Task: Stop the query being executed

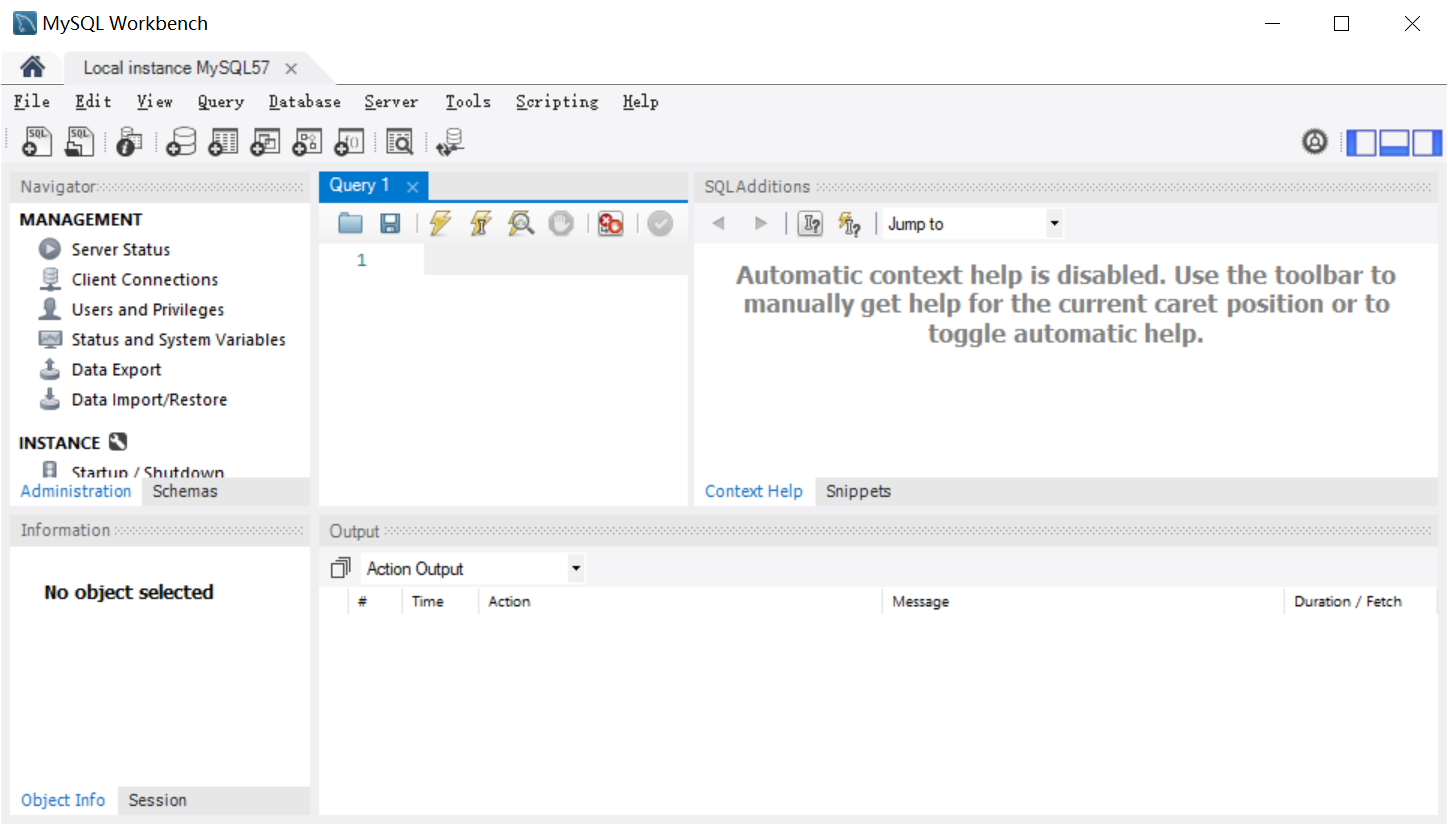Action: click(x=560, y=224)
